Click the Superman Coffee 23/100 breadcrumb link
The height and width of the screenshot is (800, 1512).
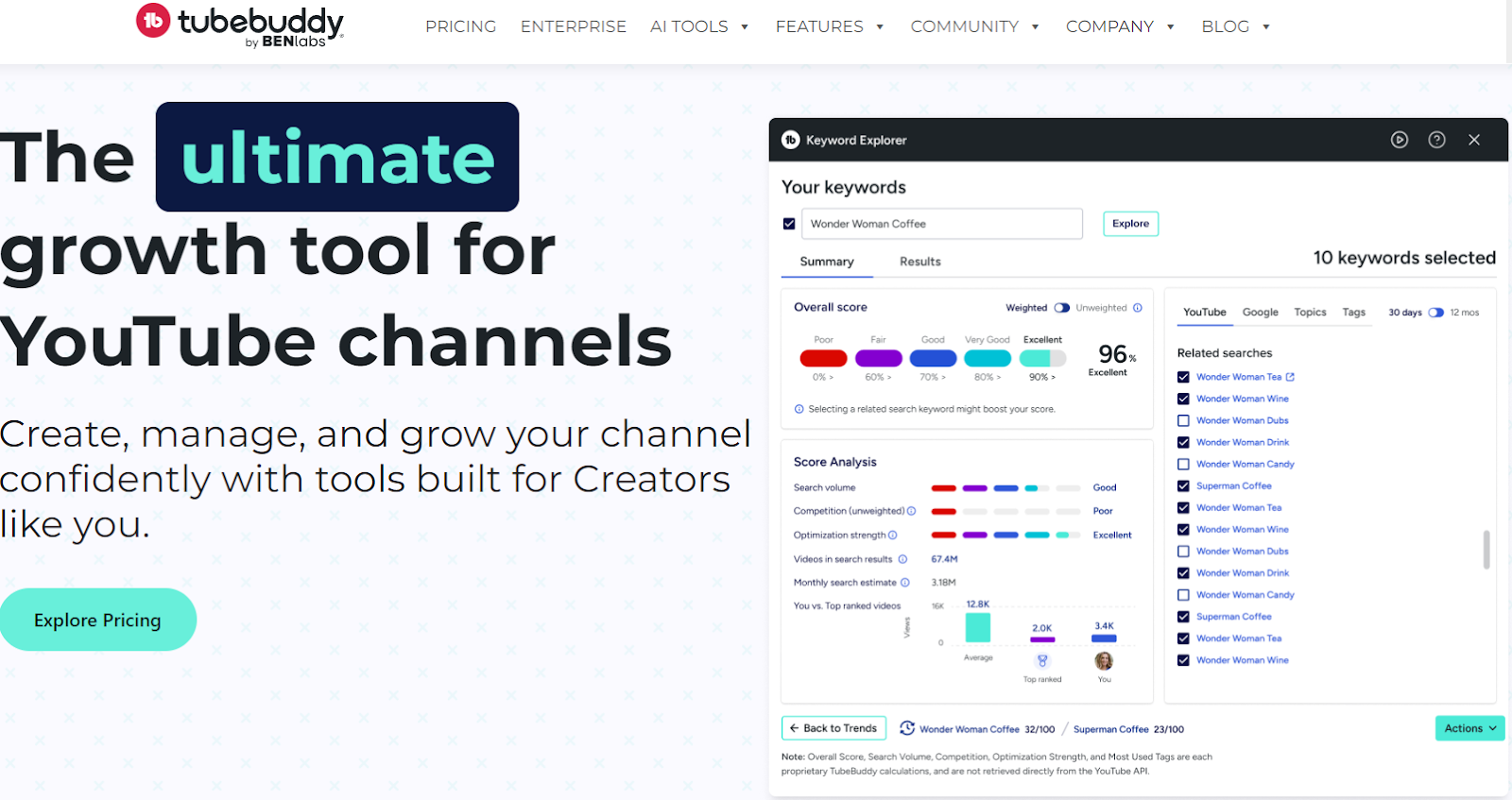point(1128,729)
